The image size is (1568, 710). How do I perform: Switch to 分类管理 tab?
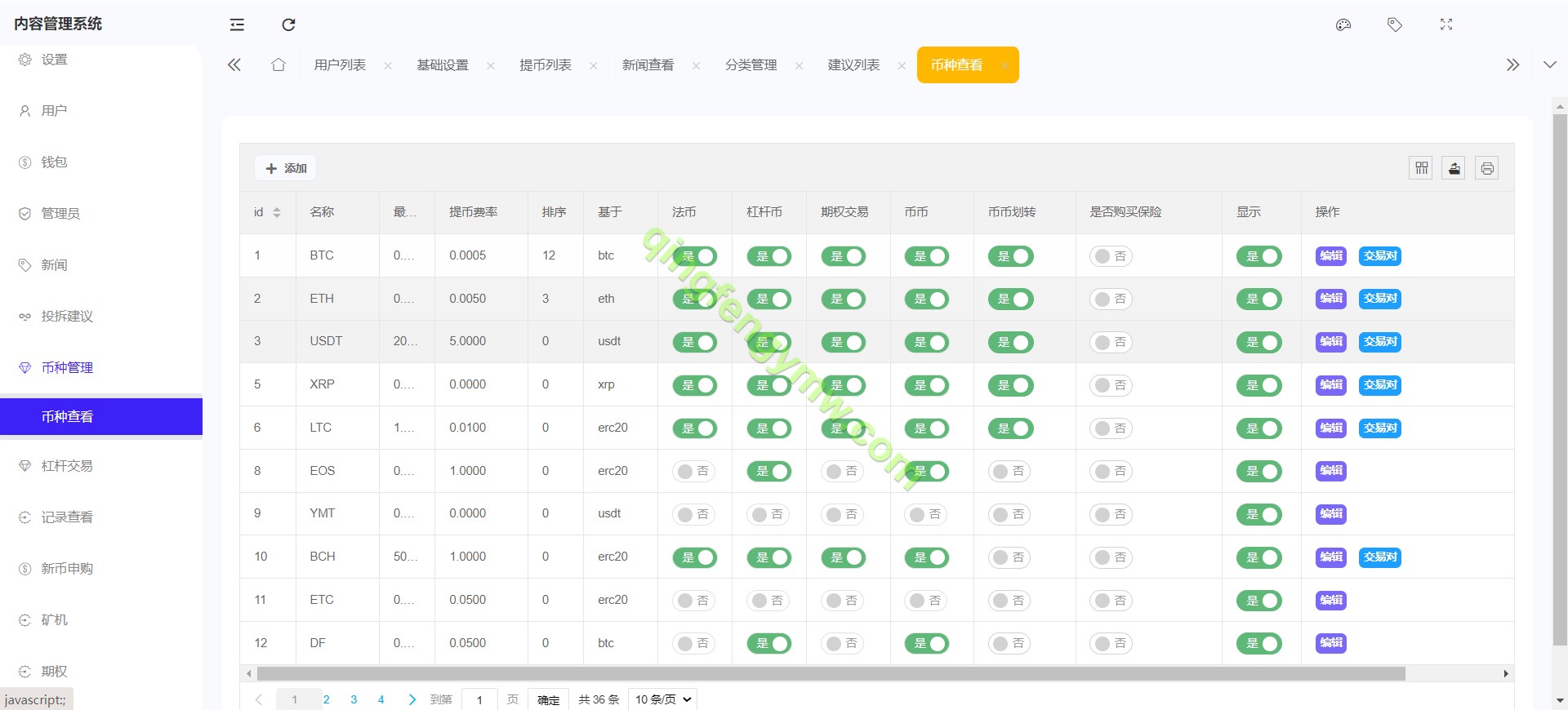[751, 65]
